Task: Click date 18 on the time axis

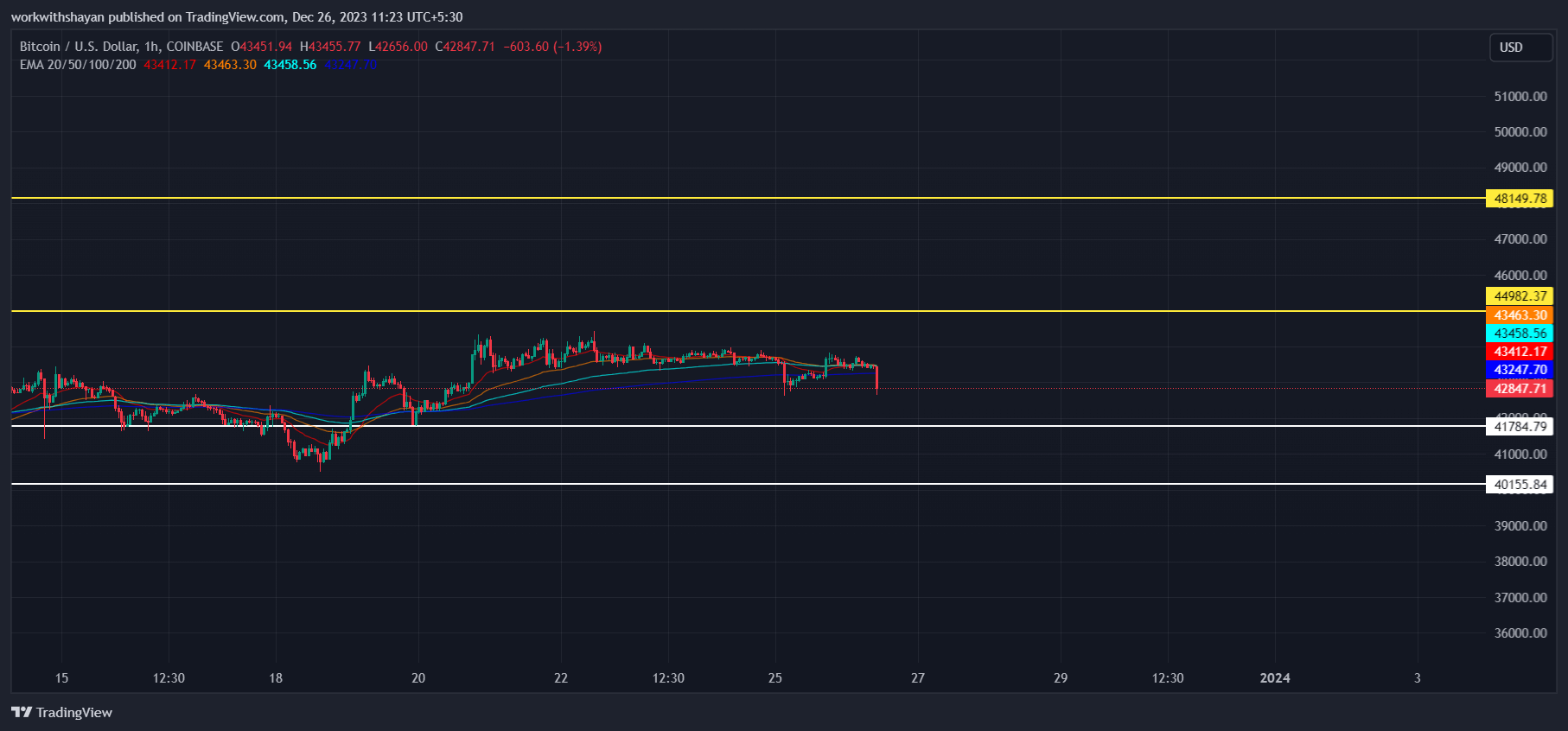Action: [276, 678]
